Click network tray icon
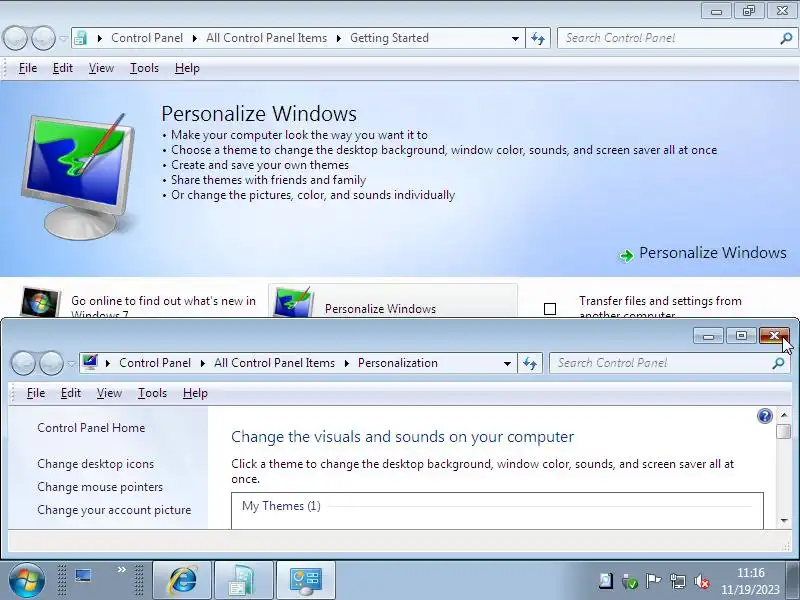The image size is (800, 600). [678, 581]
